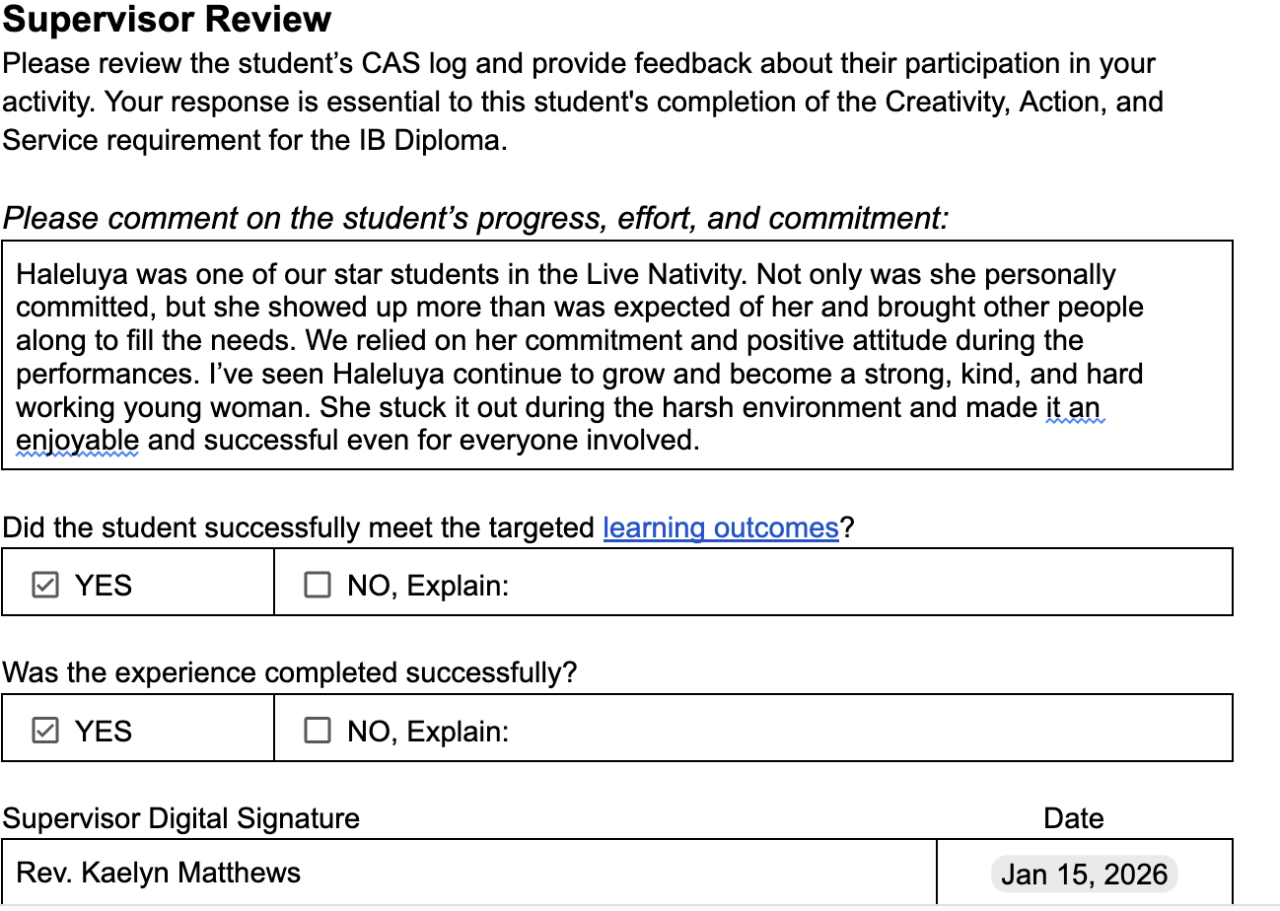Click the Date column label
The image size is (1280, 911).
click(1074, 819)
